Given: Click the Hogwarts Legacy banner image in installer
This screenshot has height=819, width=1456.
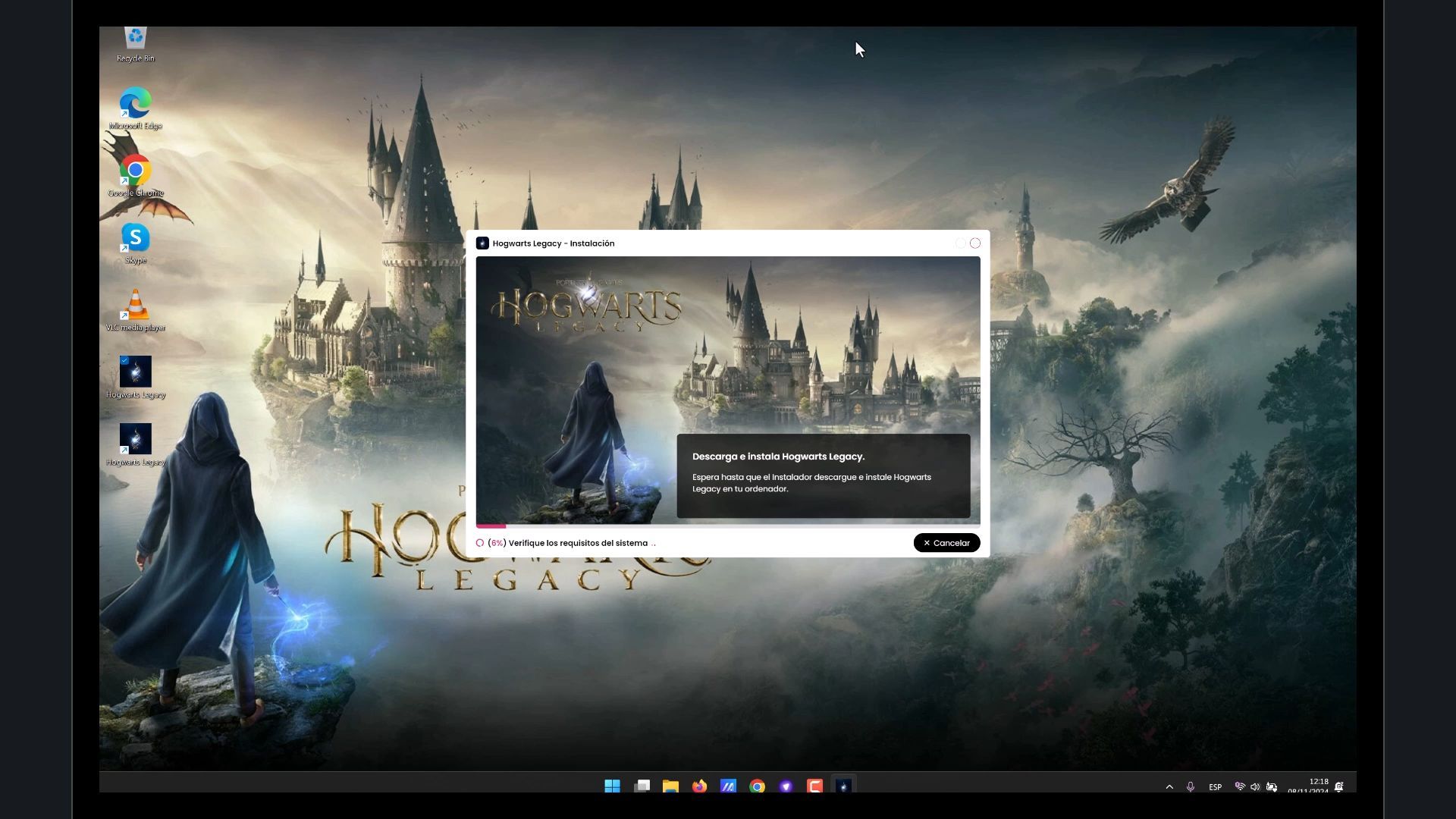Looking at the screenshot, I should (x=728, y=390).
